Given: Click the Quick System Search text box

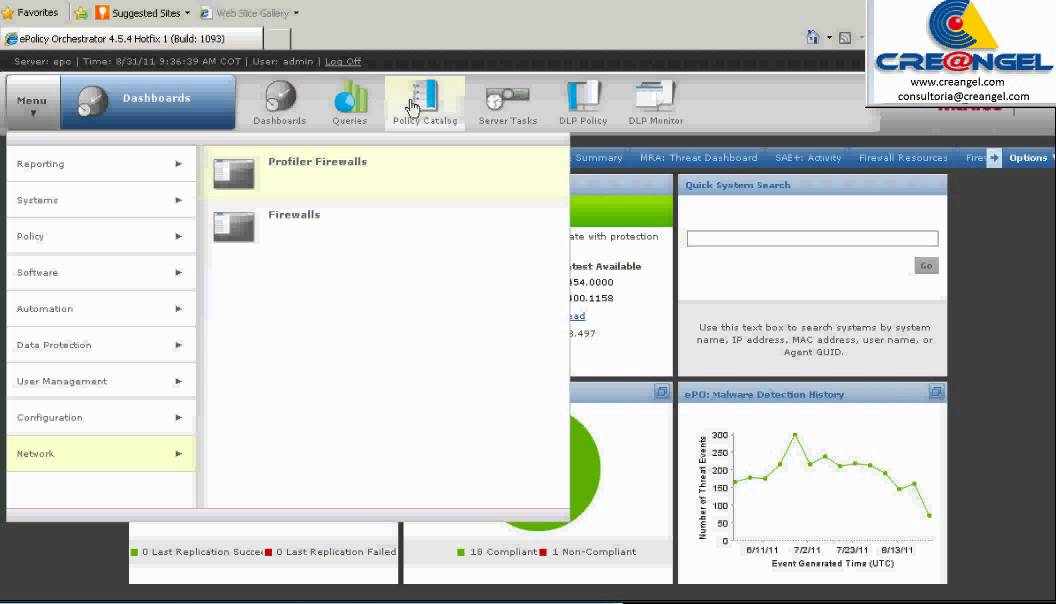Looking at the screenshot, I should [x=812, y=238].
